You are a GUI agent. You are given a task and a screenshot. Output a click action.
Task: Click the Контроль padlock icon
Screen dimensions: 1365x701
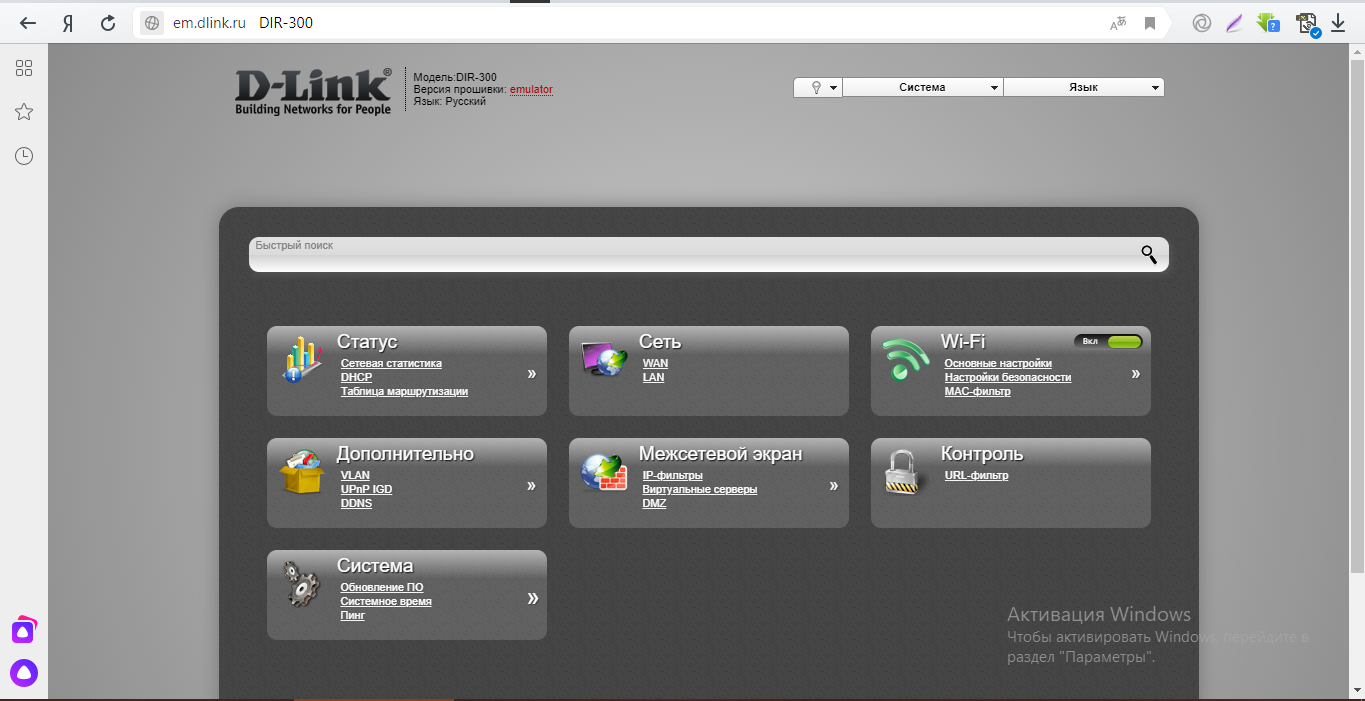pos(901,472)
